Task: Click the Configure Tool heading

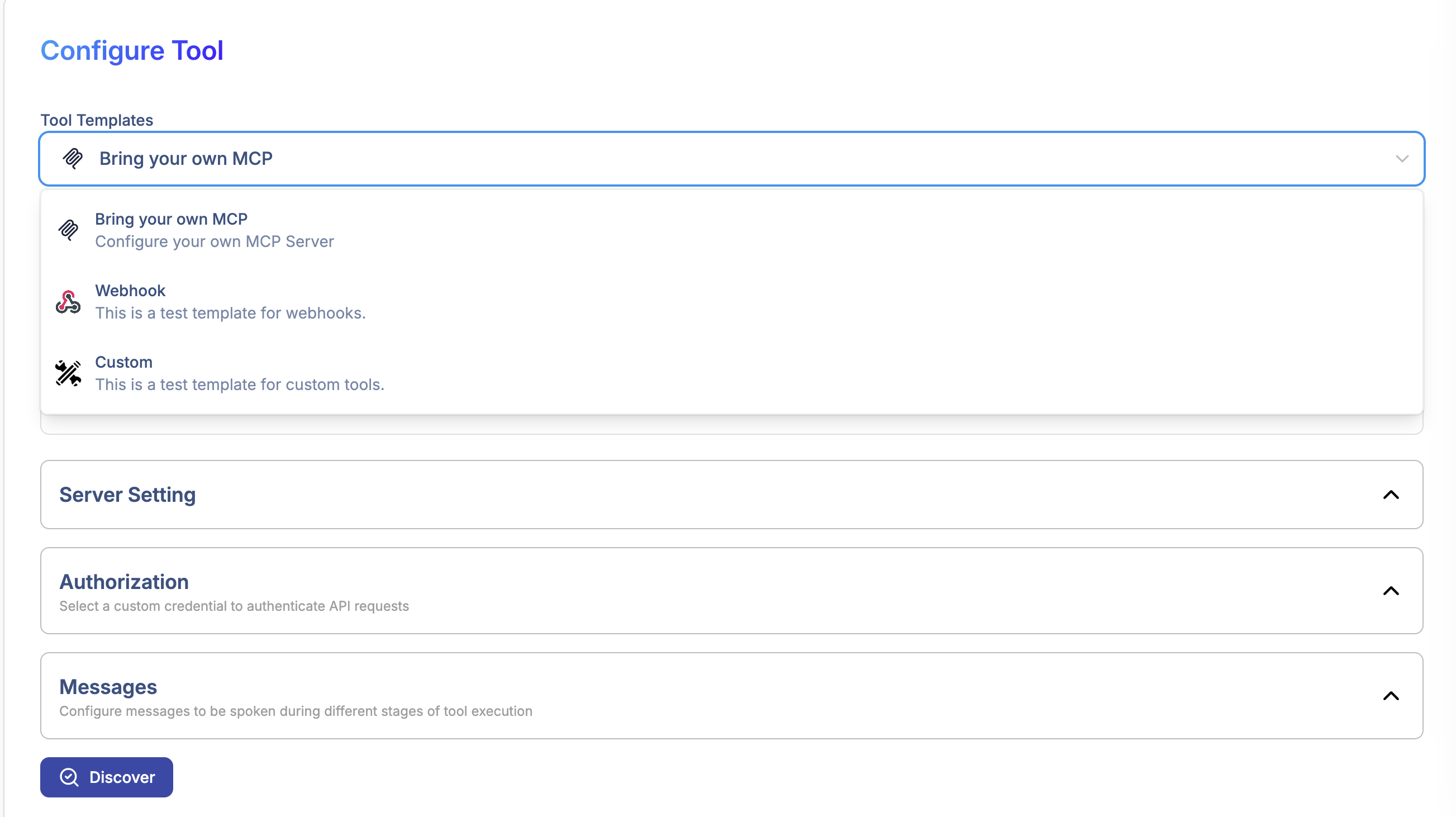Action: pos(132,50)
